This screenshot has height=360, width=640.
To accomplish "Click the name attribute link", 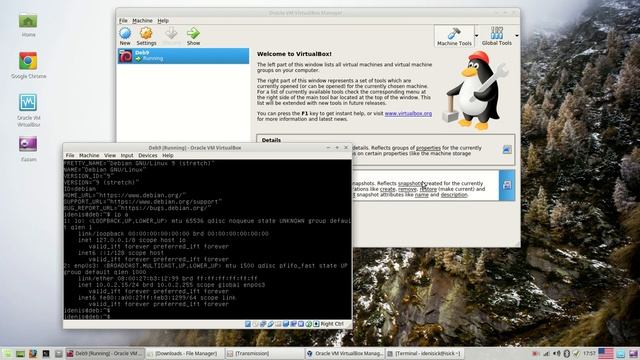I will pyautogui.click(x=422, y=195).
